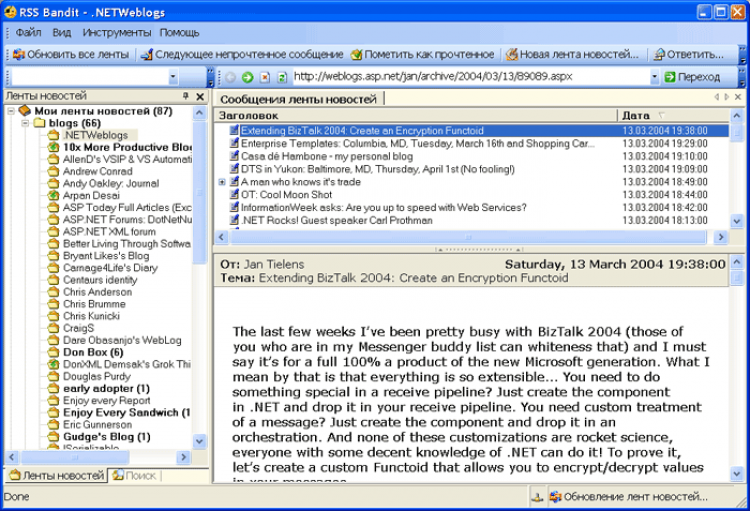
Task: Close the Сообщения ленты новостей document tab
Action: [x=738, y=97]
